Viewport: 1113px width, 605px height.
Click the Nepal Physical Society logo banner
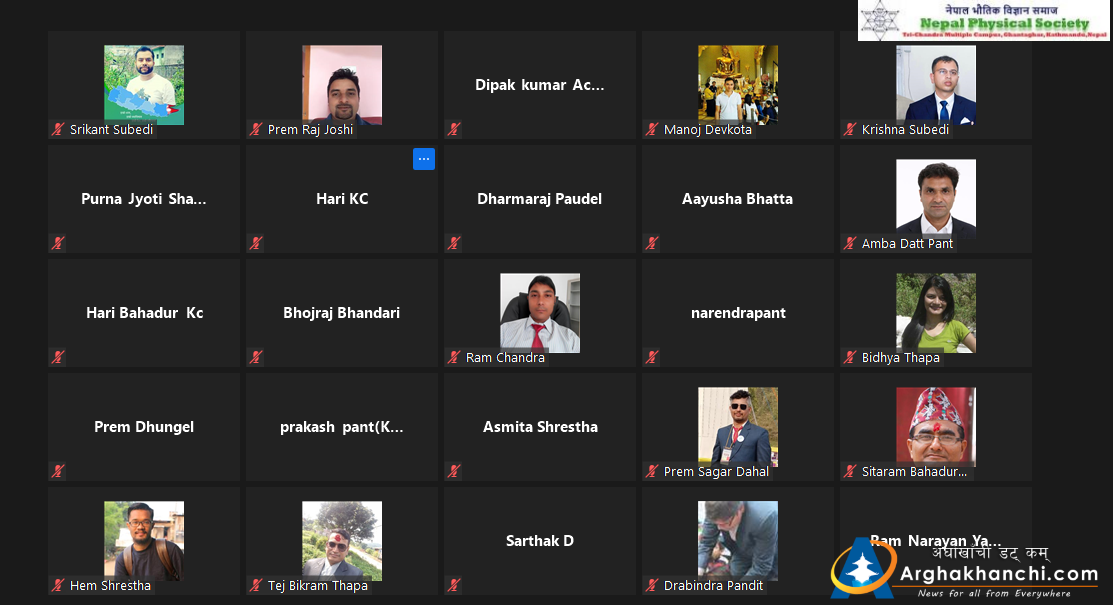(x=984, y=21)
